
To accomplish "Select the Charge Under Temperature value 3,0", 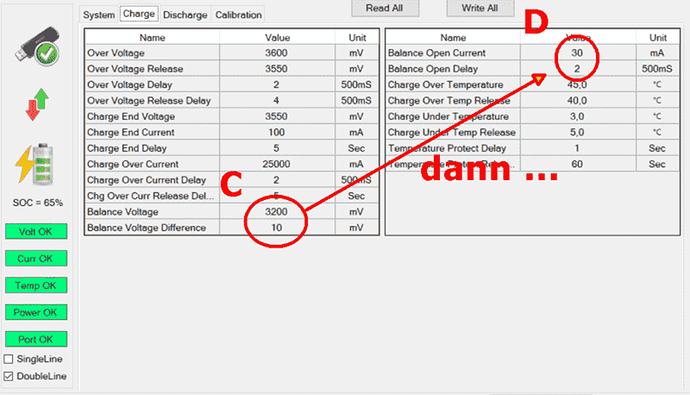I will (577, 116).
